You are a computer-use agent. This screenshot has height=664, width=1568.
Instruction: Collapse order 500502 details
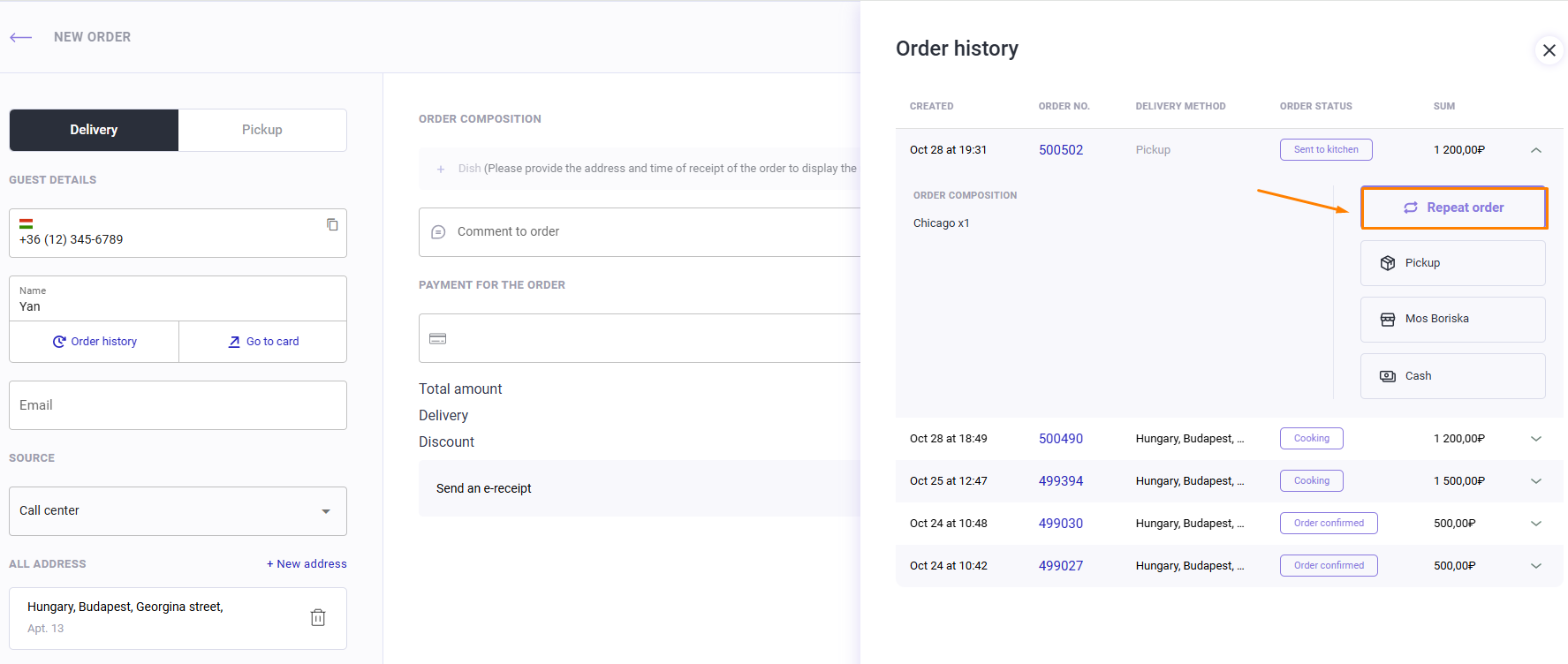(x=1536, y=150)
